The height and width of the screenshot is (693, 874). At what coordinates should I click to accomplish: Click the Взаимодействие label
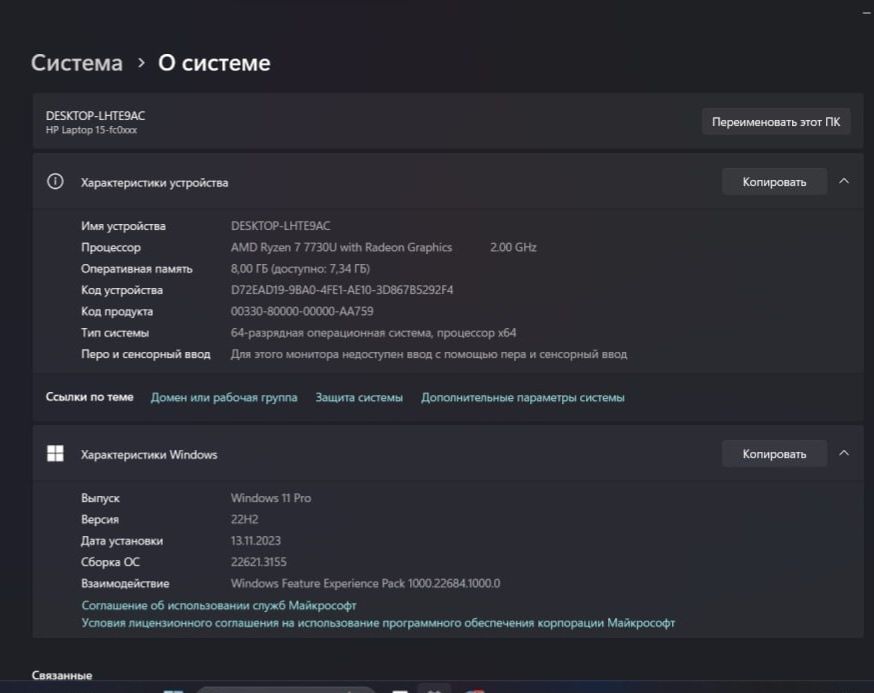[x=125, y=584]
